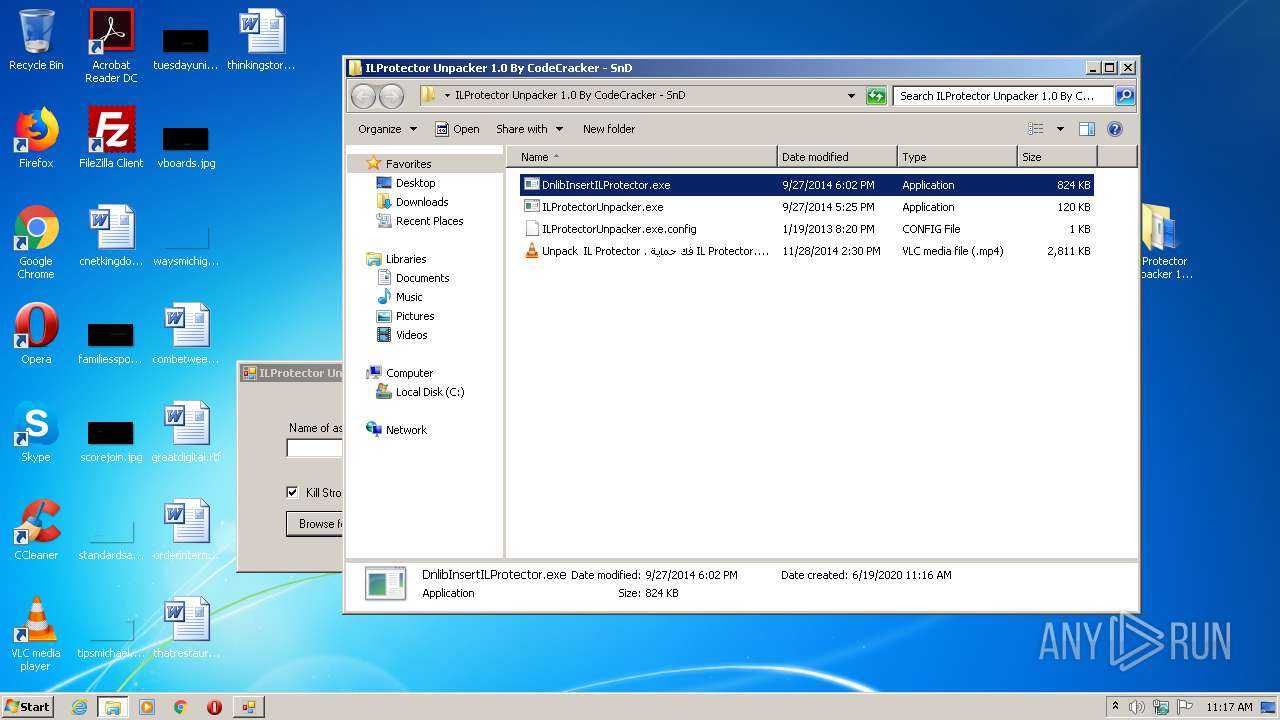Open VLC media player desktop shortcut
Screen dimensions: 1280x720
[36, 634]
